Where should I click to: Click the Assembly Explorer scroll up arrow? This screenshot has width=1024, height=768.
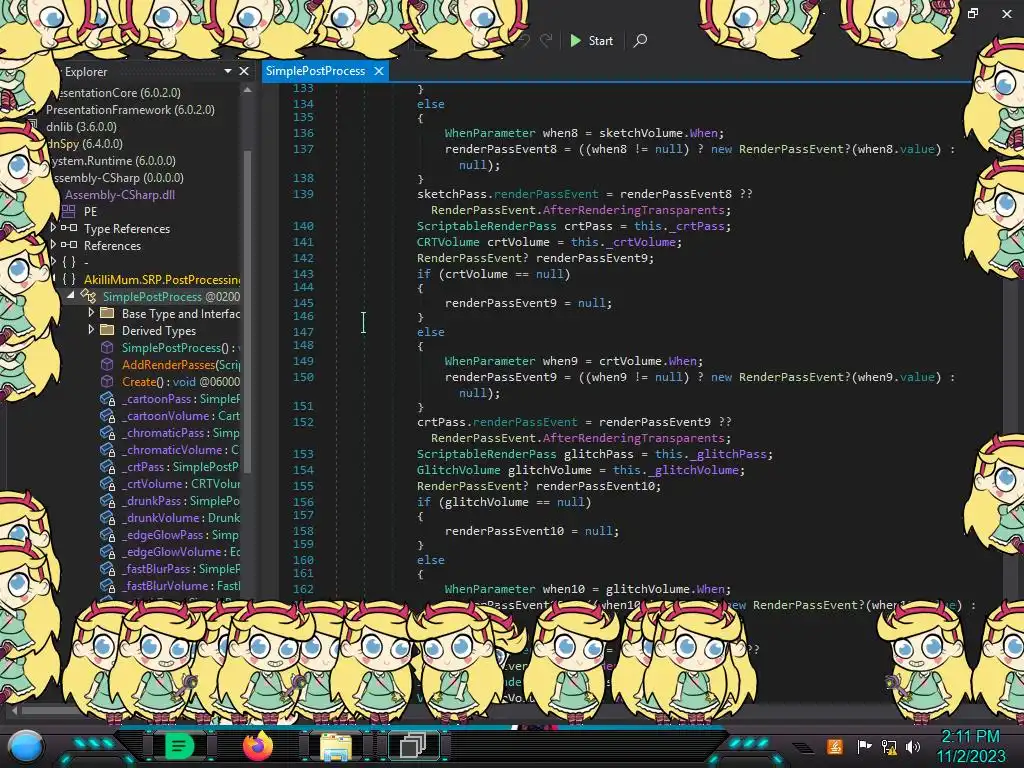click(248, 91)
